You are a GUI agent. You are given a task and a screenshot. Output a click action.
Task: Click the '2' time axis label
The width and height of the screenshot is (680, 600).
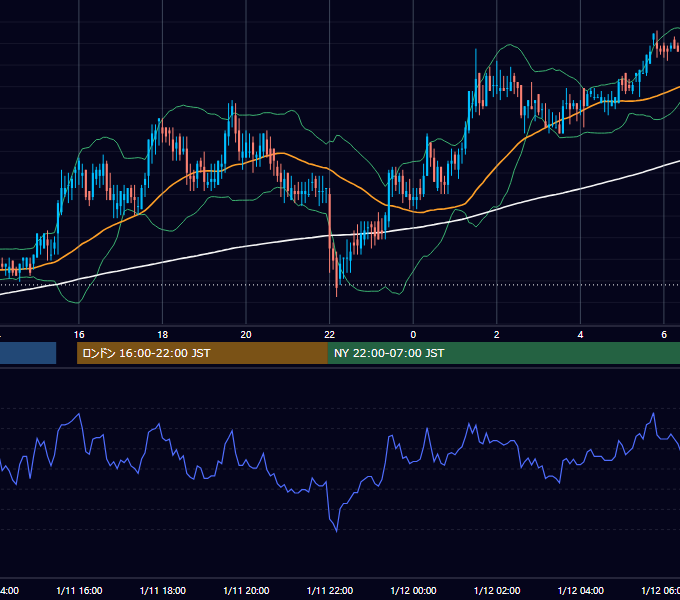(x=497, y=335)
